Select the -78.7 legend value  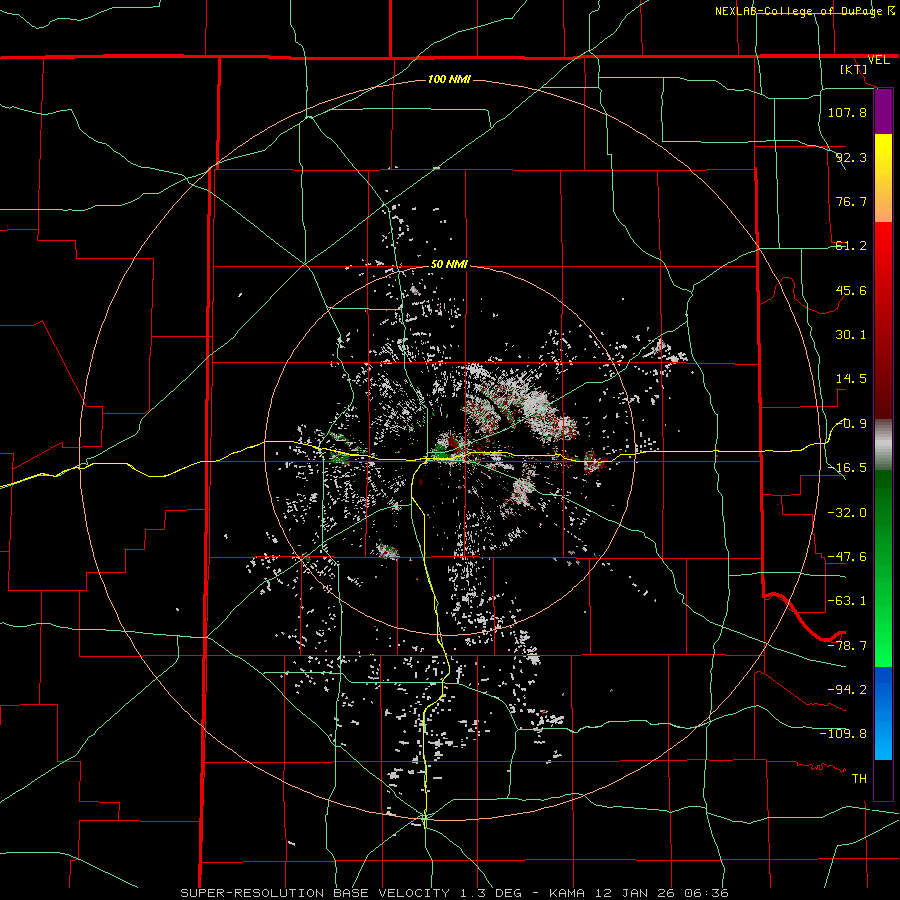(x=847, y=646)
